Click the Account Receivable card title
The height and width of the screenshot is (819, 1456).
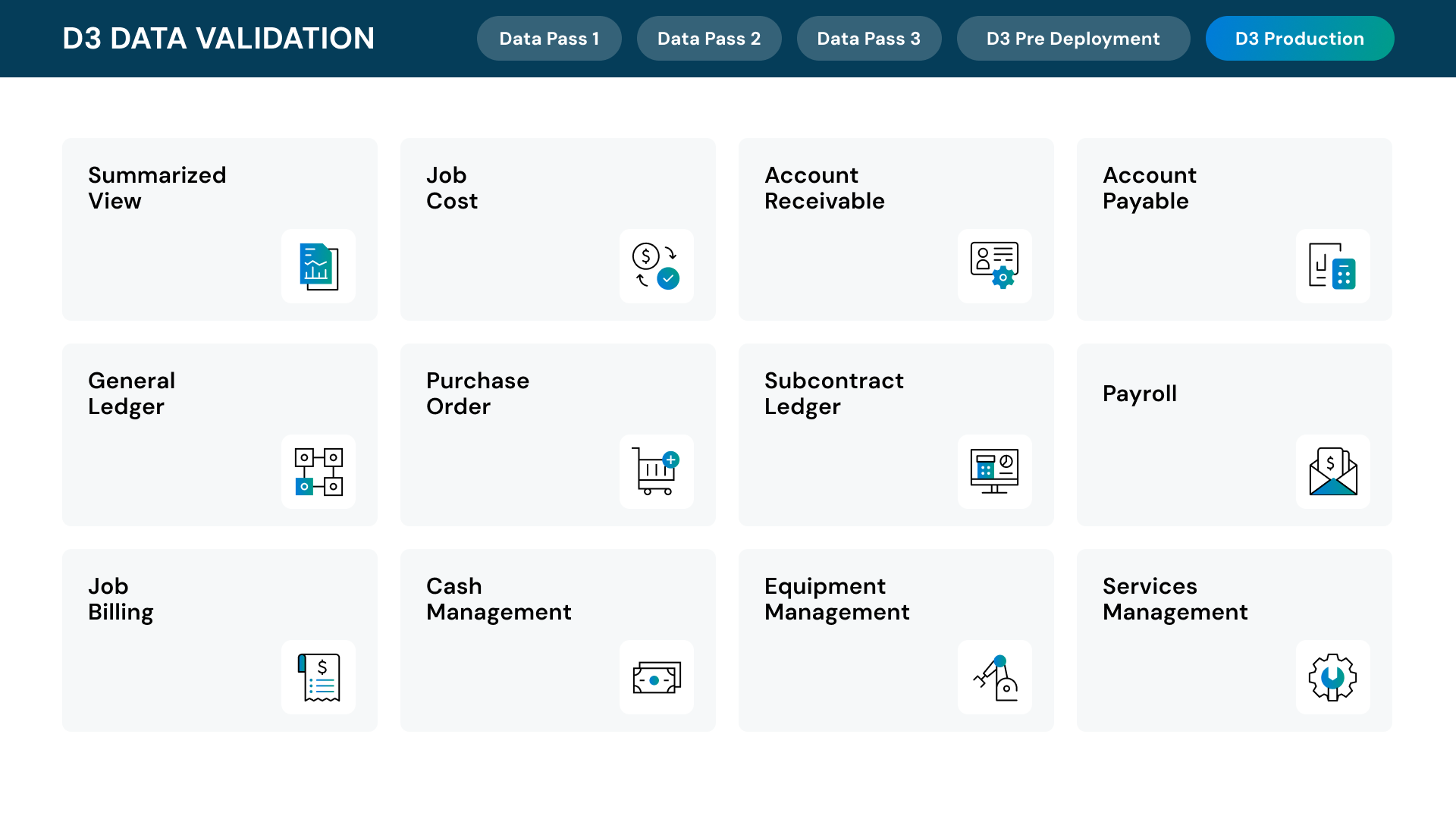tap(824, 188)
